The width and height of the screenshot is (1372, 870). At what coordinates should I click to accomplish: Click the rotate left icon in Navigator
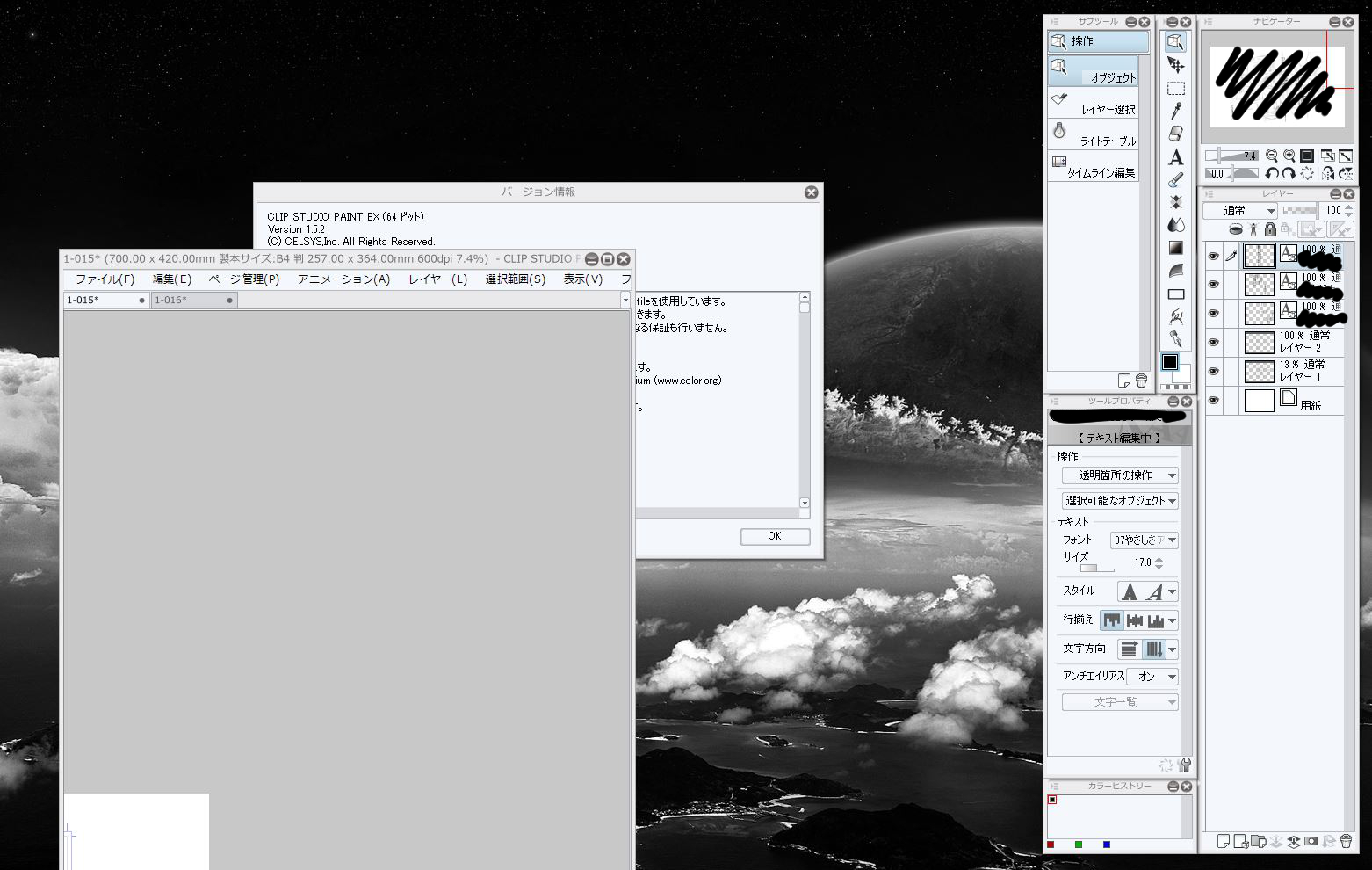[x=1271, y=174]
